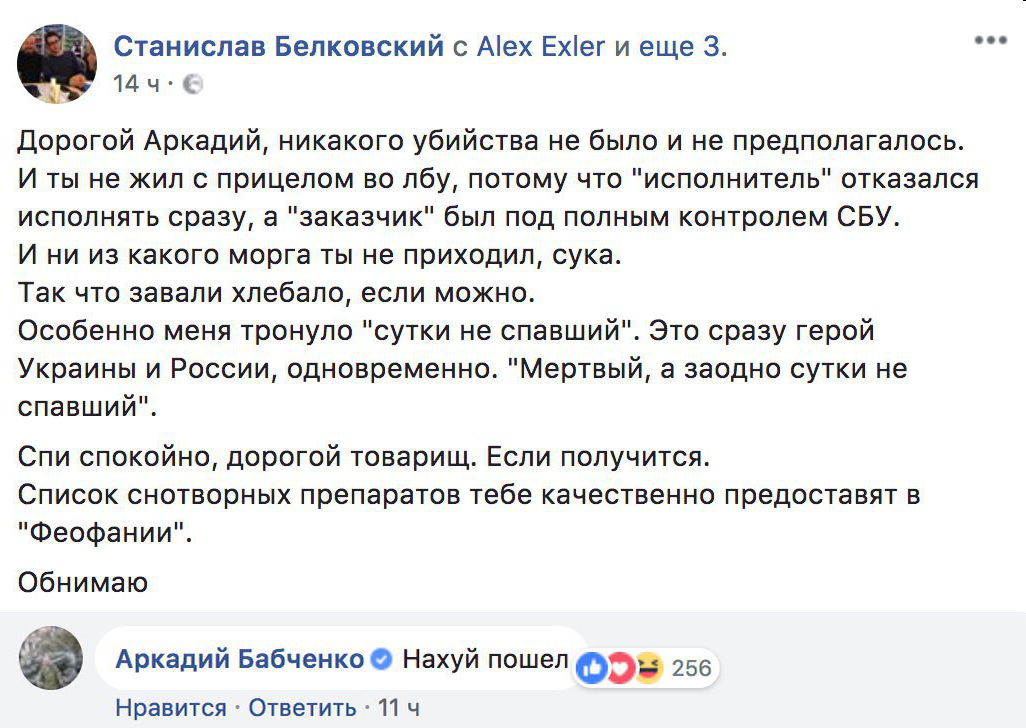
Task: Click Аркадий Бабченко's comment avatar
Action: tap(50, 659)
